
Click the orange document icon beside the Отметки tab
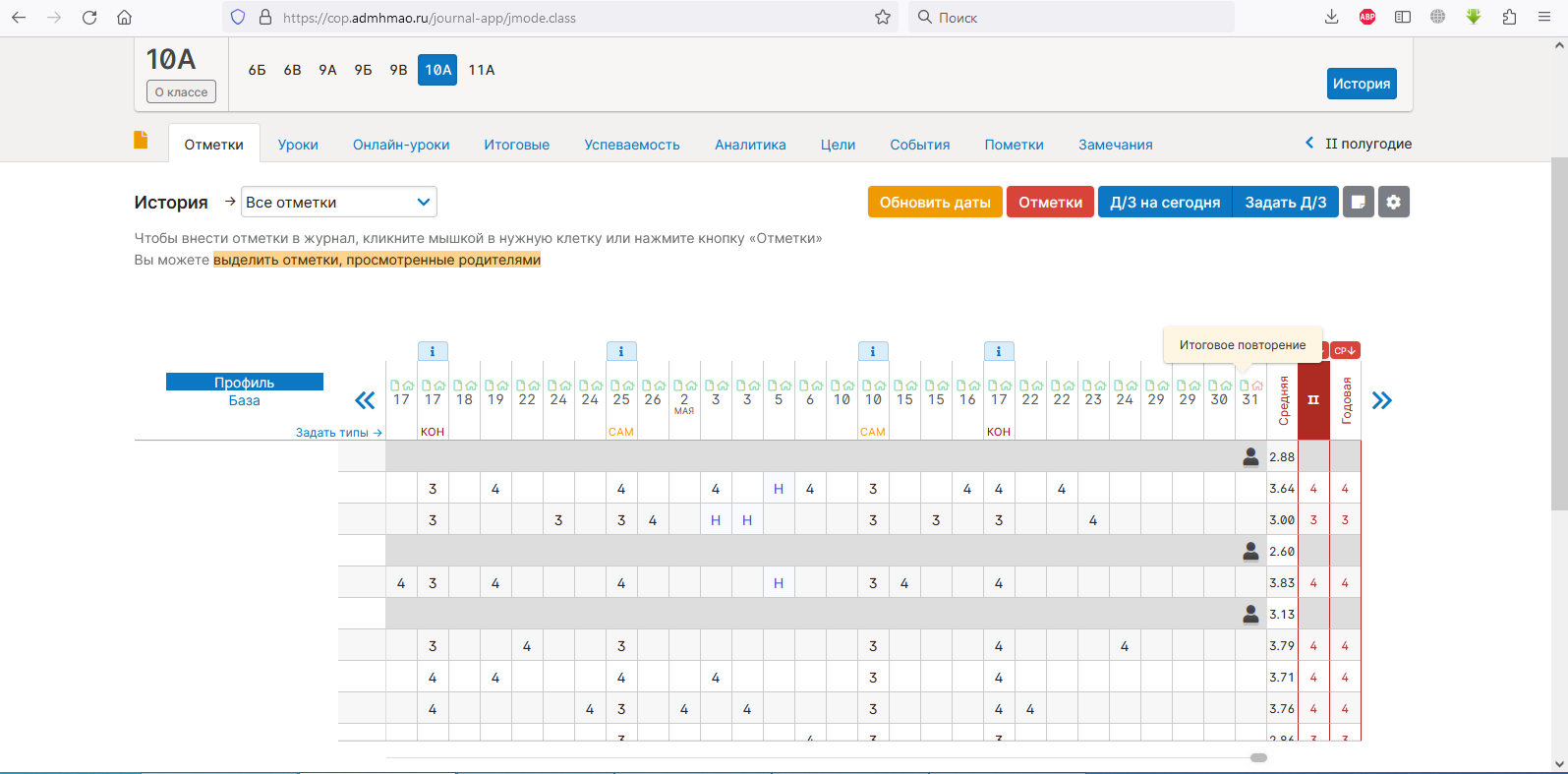point(141,140)
